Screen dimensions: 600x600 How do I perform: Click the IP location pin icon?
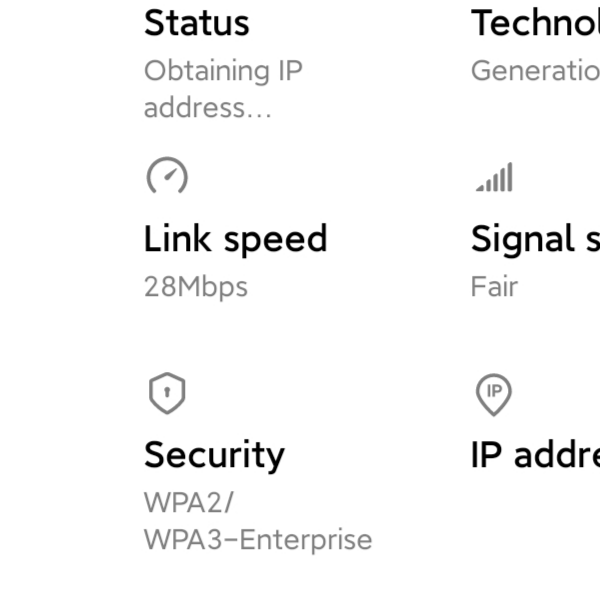coord(493,393)
